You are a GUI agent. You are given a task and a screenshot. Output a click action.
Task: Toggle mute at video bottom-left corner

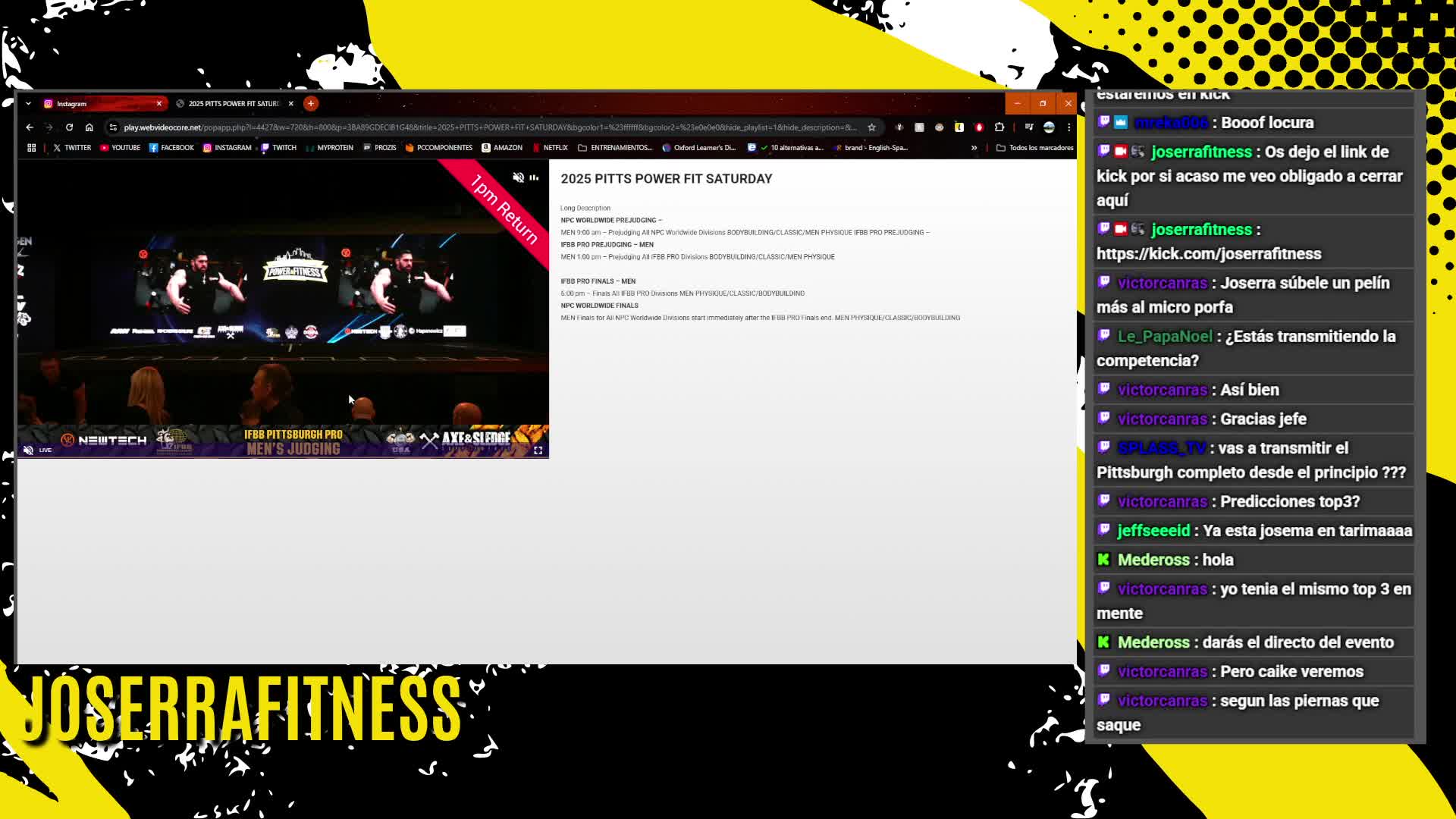tap(28, 450)
